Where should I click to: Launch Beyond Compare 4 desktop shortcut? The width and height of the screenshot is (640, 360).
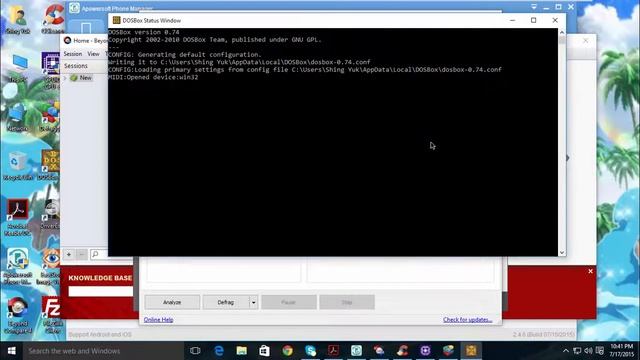click(18, 316)
